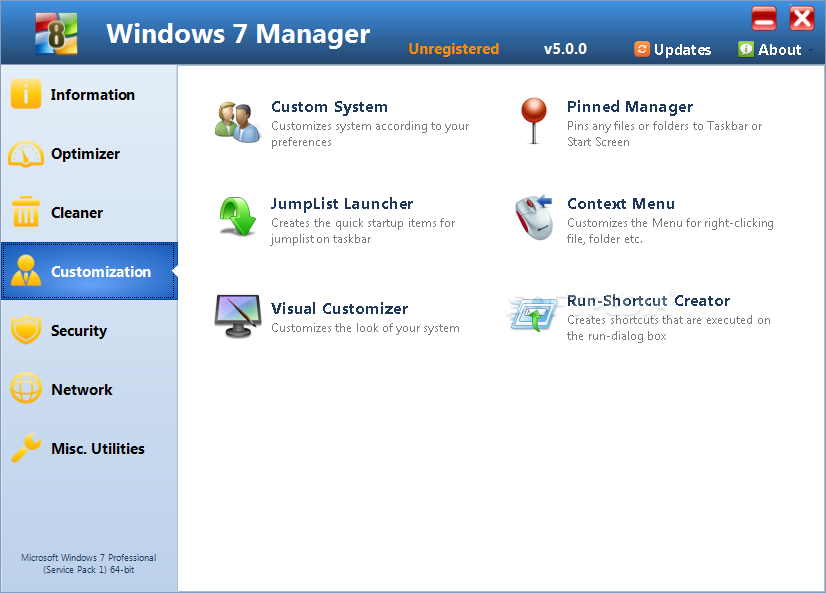Click 'Creates shortcuts that are executed' description
Viewport: 826px width, 593px height.
668,328
